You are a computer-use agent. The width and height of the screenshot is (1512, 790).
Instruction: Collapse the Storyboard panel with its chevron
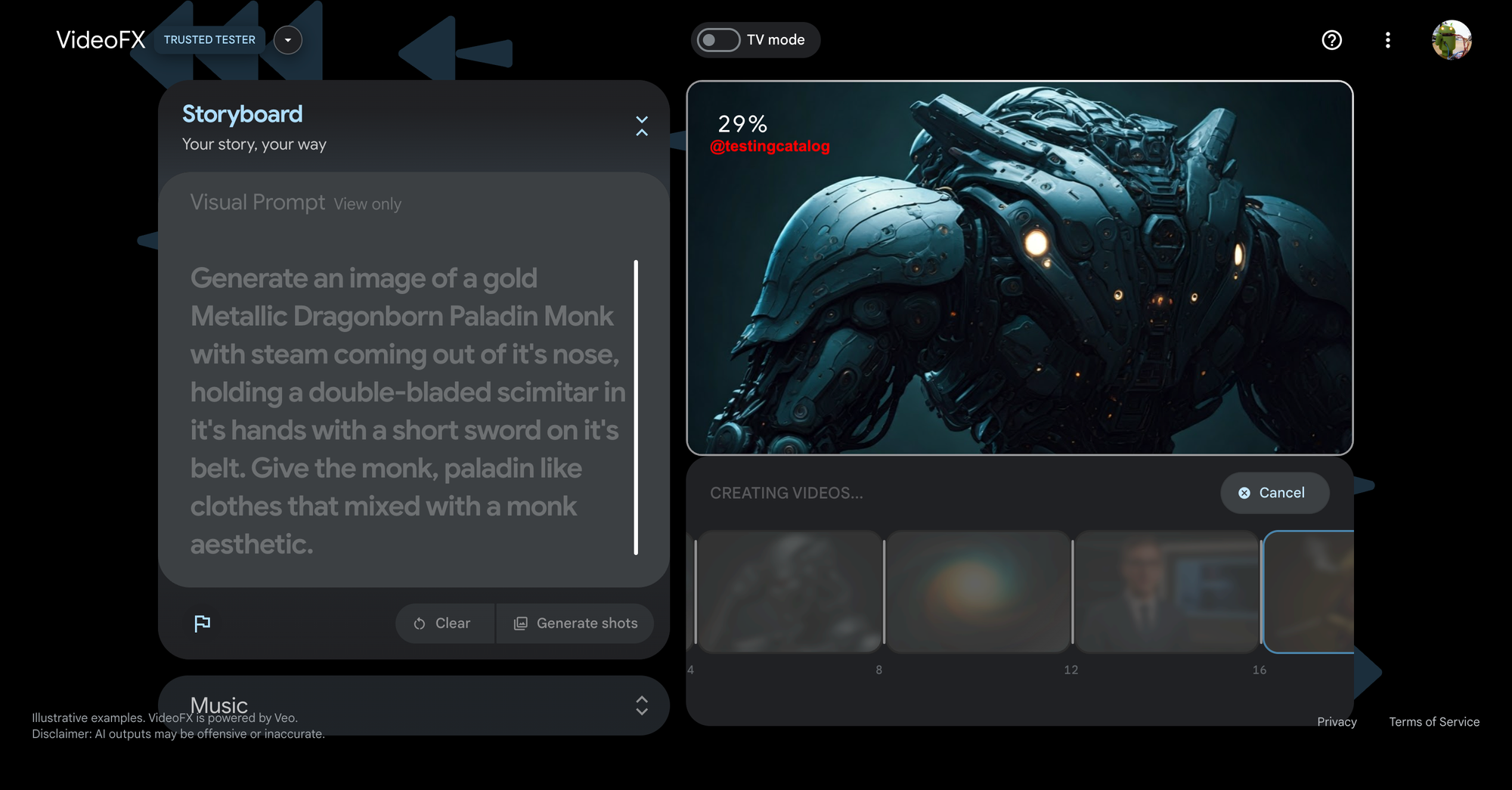click(x=642, y=127)
